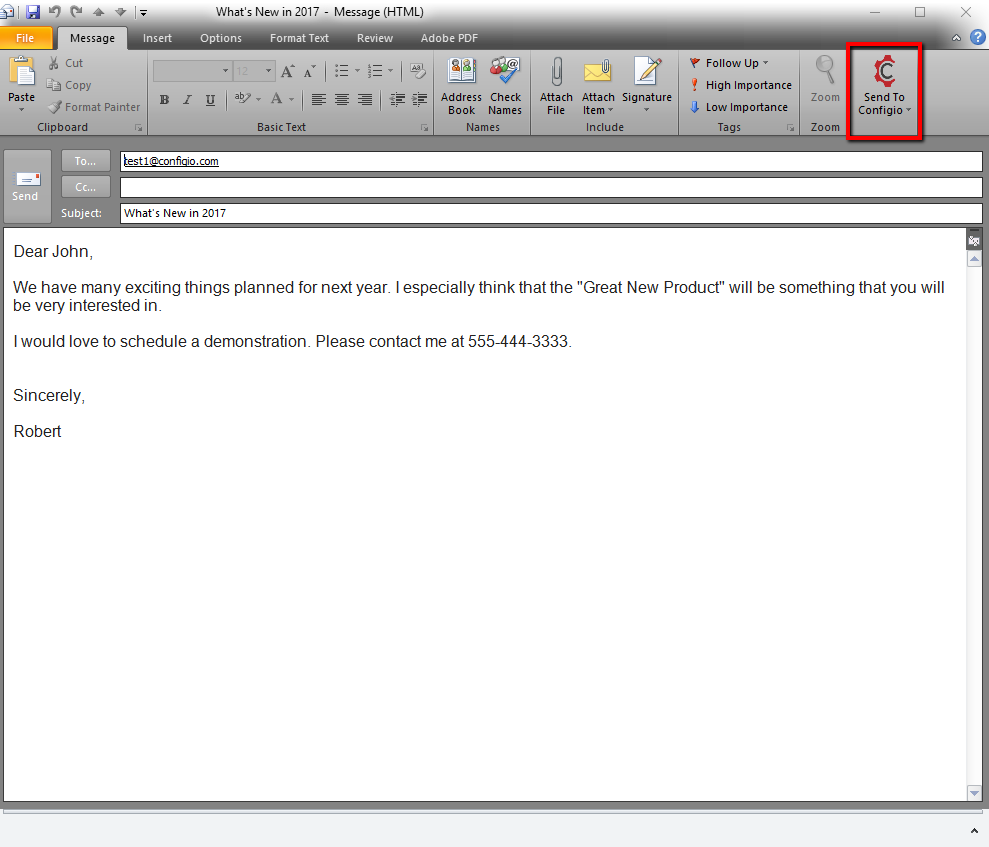The width and height of the screenshot is (989, 847).
Task: Go to previous item arrow
Action: coord(98,12)
